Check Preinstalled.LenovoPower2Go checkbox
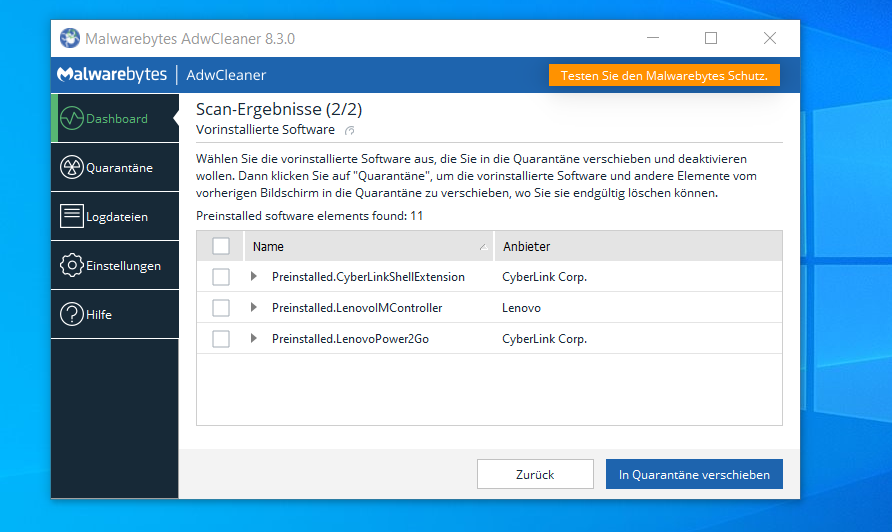Screen dimensions: 892x532 click(x=221, y=339)
